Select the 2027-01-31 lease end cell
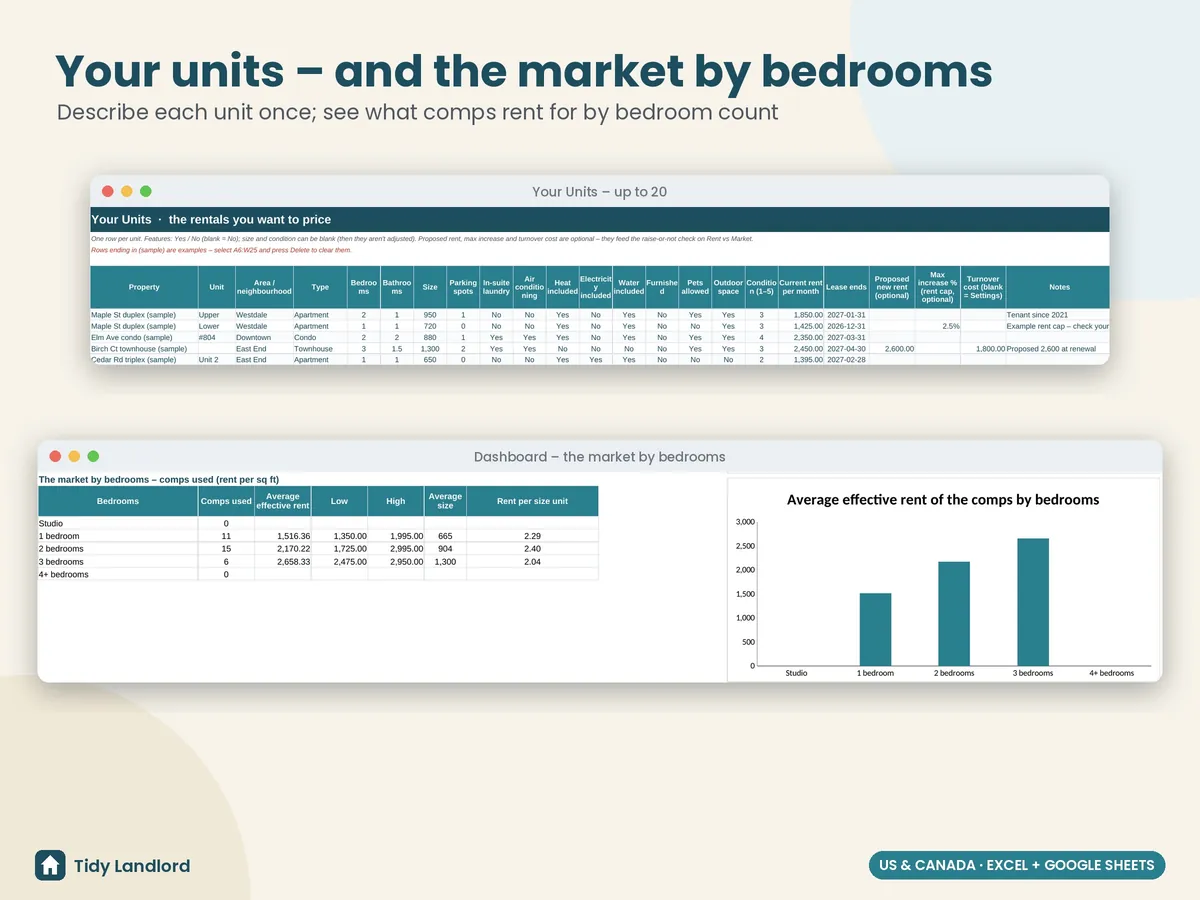The image size is (1200, 900). click(x=846, y=315)
